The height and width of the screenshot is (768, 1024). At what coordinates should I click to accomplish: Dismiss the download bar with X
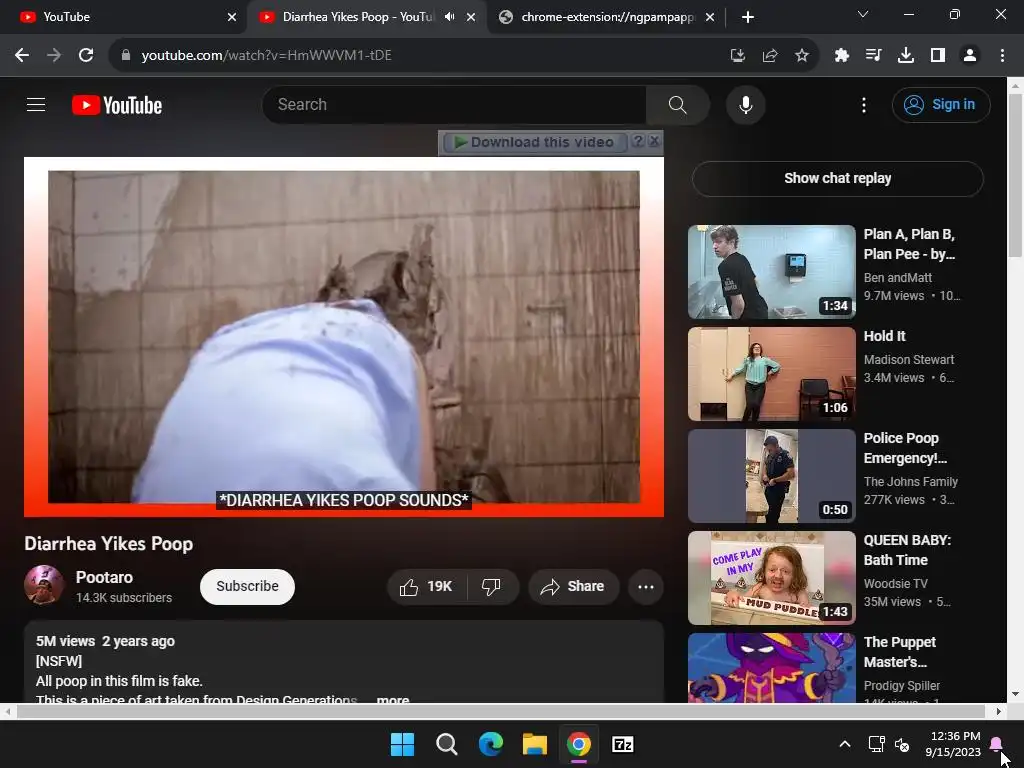pos(654,141)
